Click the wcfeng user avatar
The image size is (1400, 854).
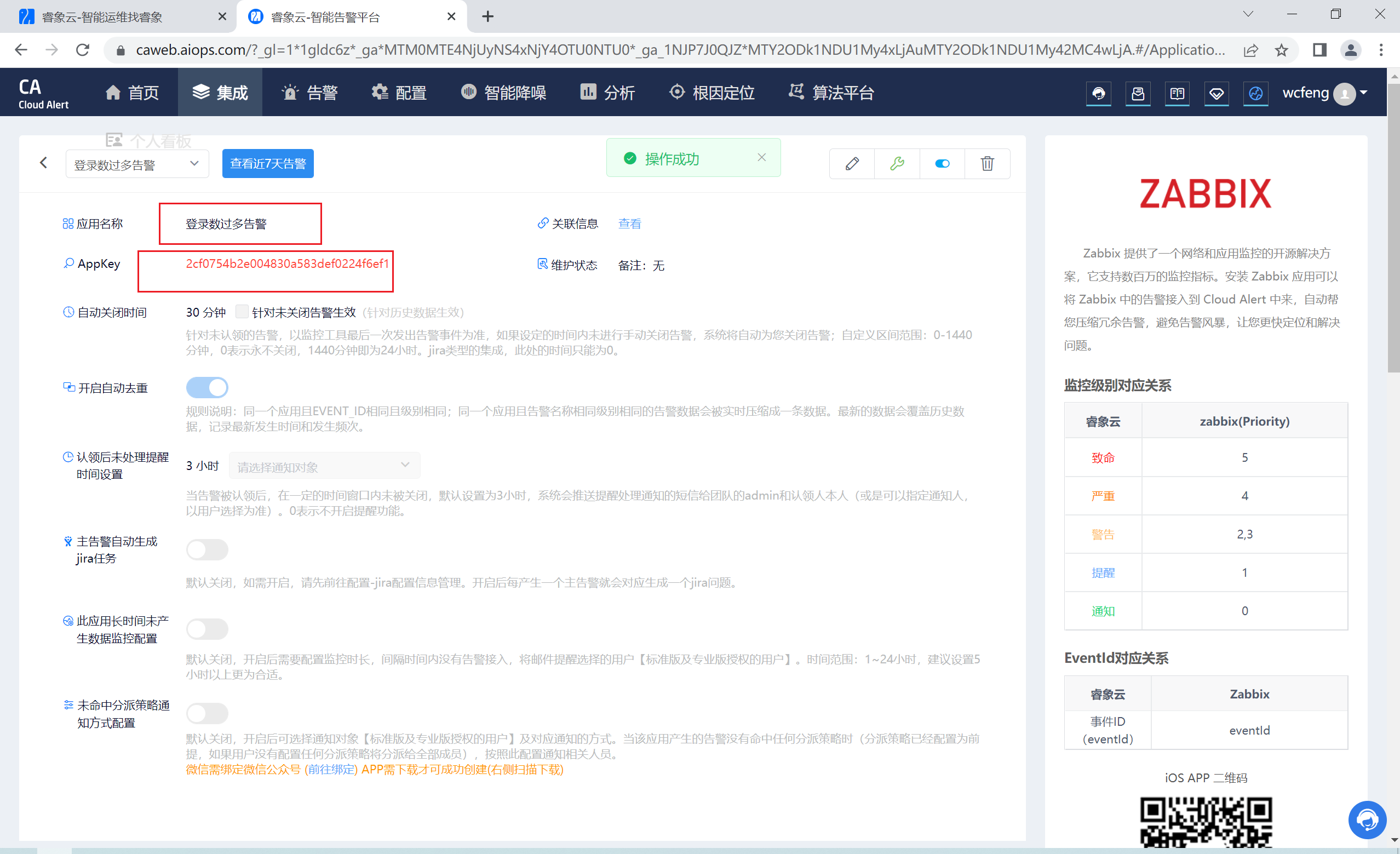(x=1344, y=93)
